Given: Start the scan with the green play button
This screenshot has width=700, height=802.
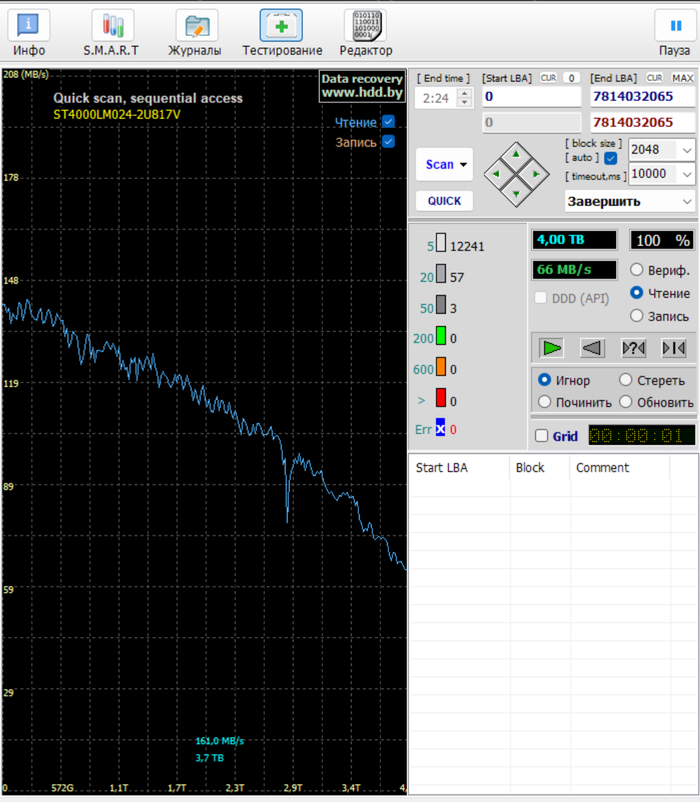Looking at the screenshot, I should 551,348.
